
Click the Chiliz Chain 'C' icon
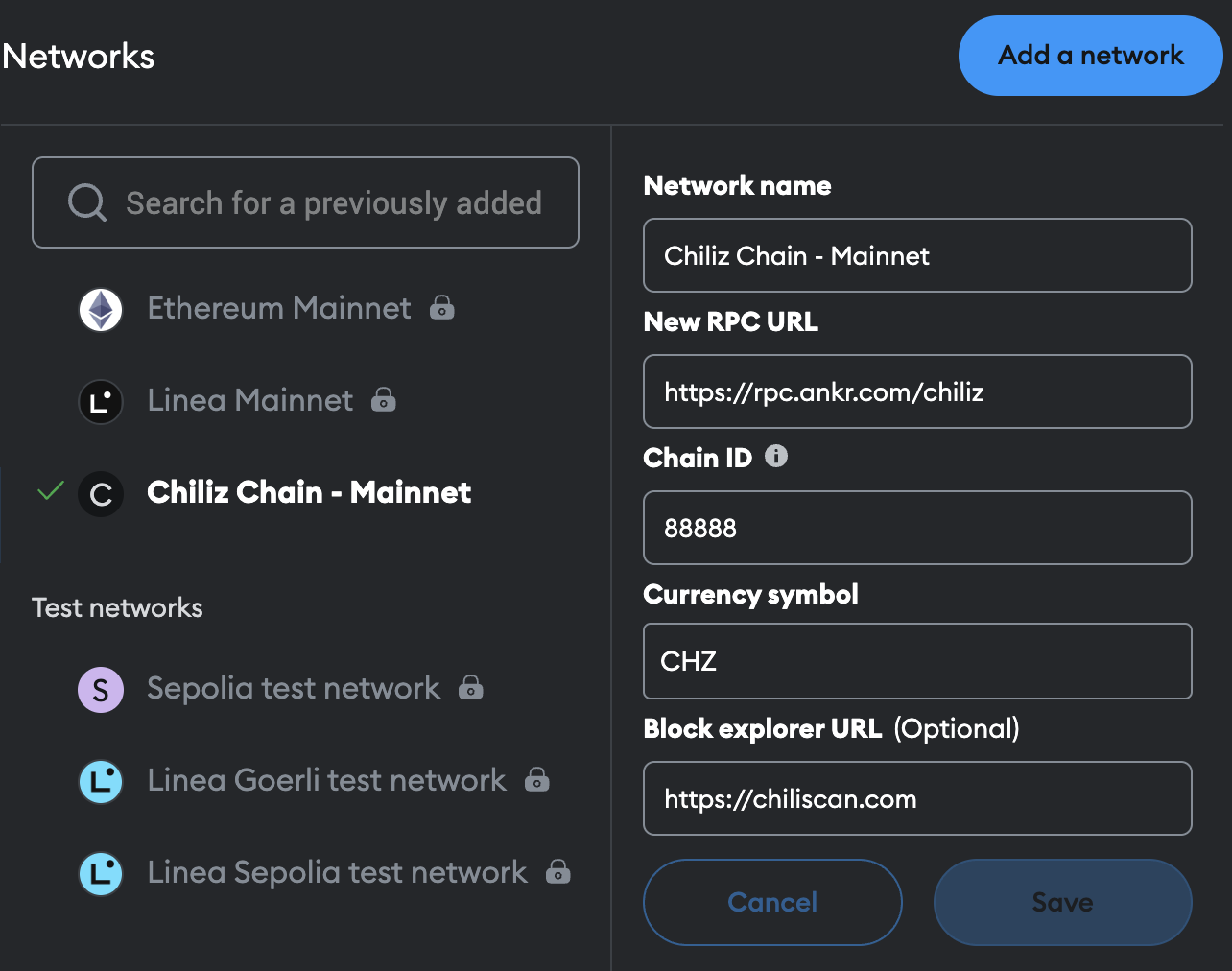tap(101, 494)
